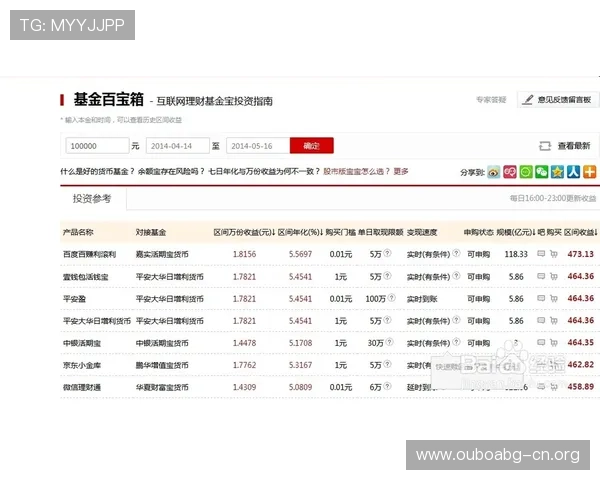Click interval return value 473.13
This screenshot has height=480, width=600.
pyautogui.click(x=580, y=254)
